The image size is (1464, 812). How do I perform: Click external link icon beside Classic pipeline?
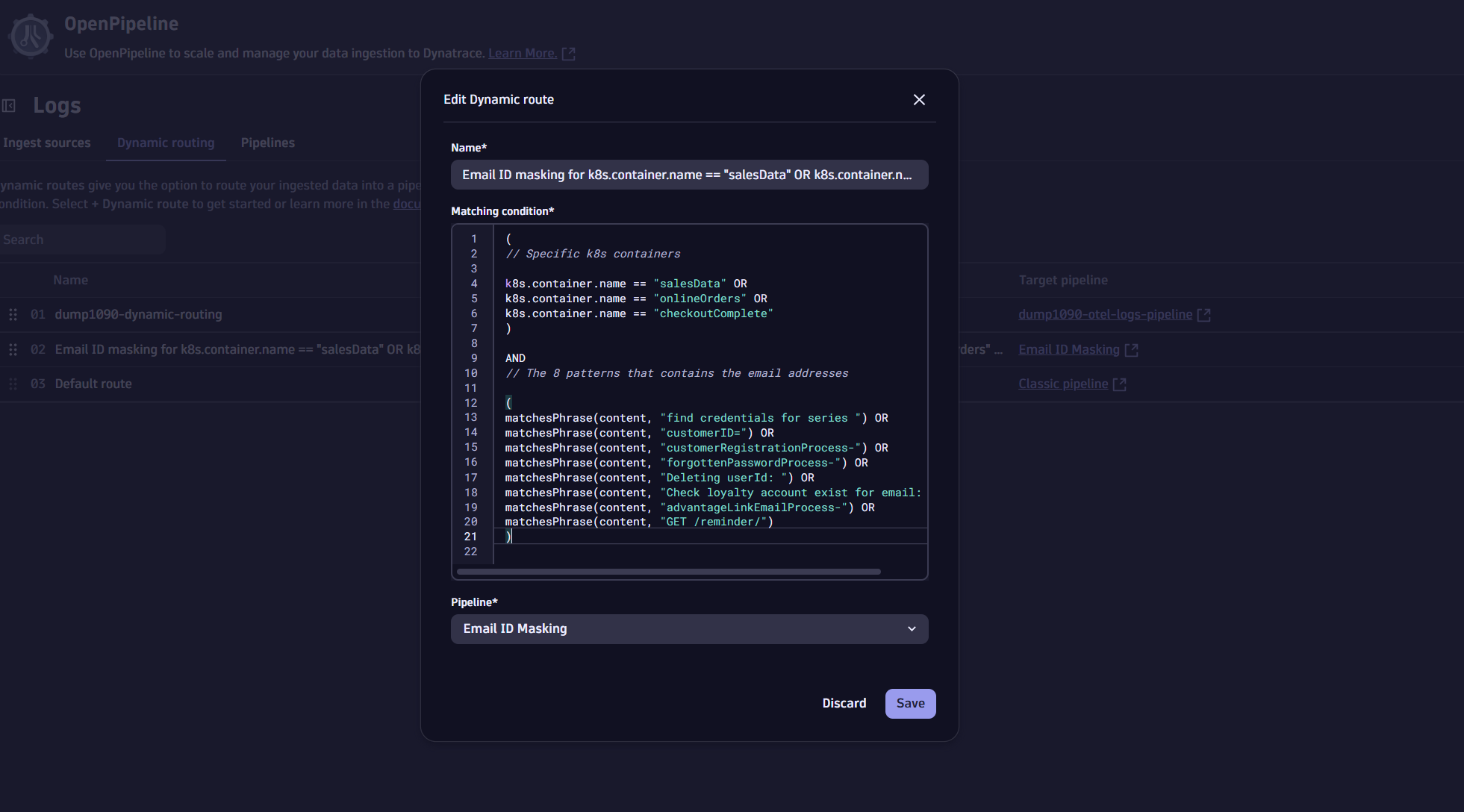click(1119, 384)
